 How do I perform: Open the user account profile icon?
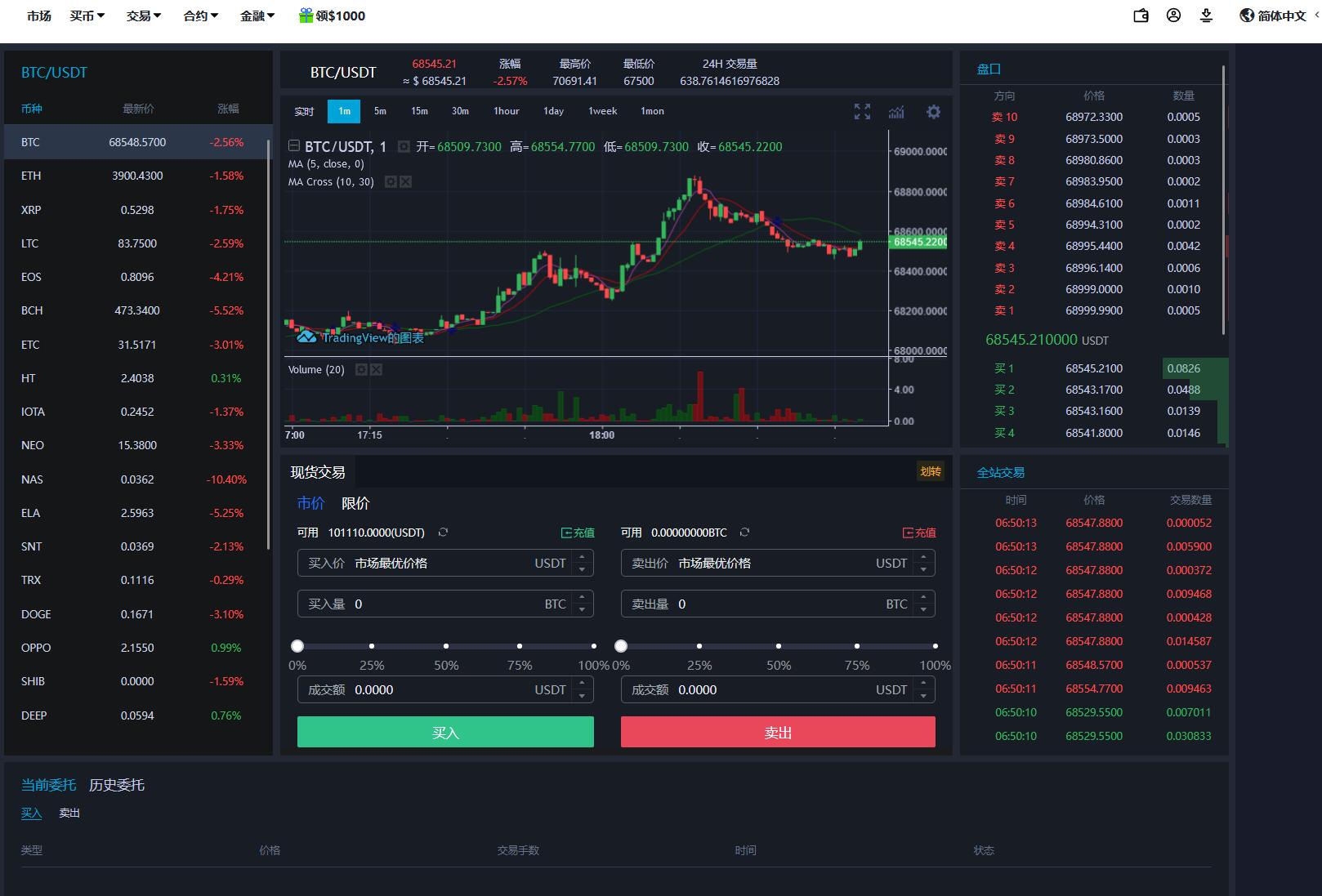click(1173, 16)
